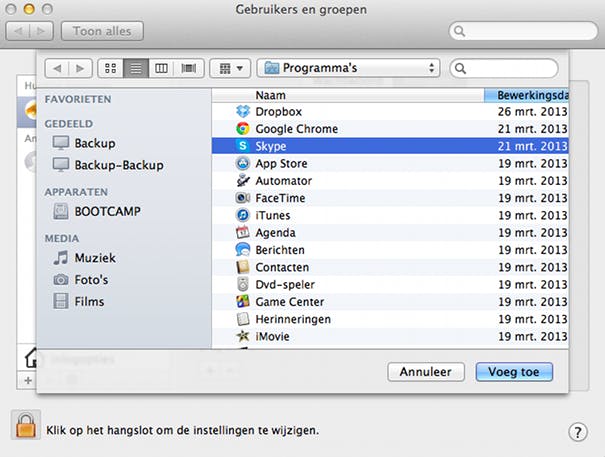Screen dimensions: 605x457
Task: Click the file dialog search field
Action: [x=504, y=68]
